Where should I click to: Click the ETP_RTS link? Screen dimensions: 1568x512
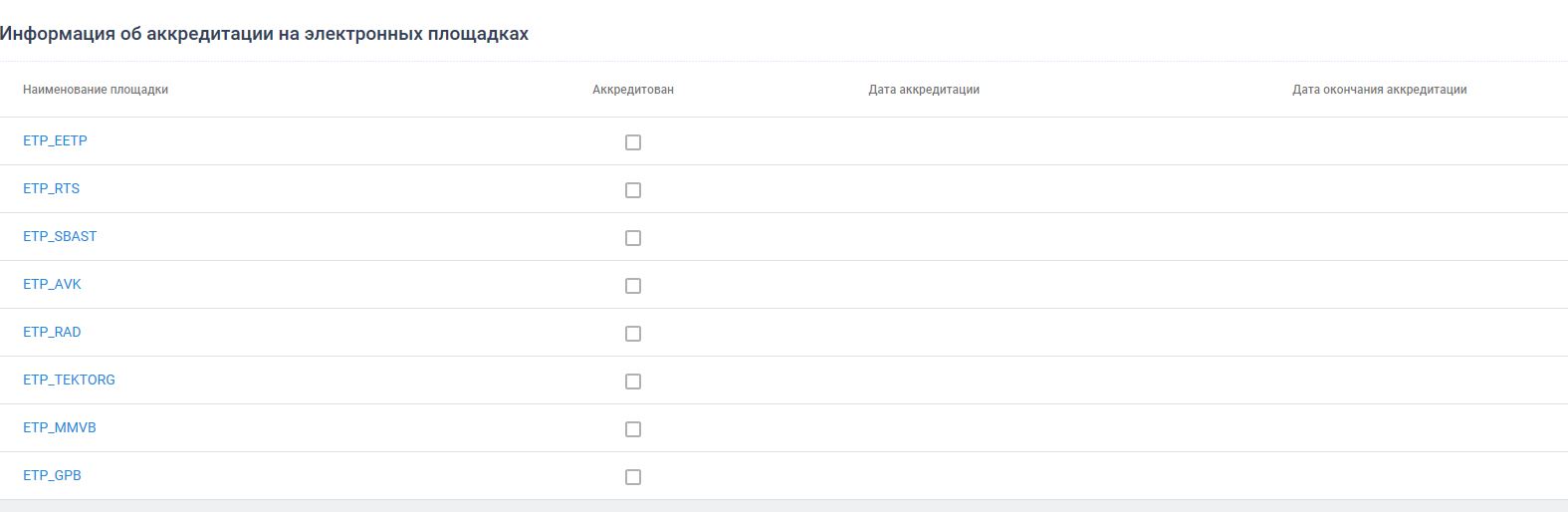(x=51, y=188)
